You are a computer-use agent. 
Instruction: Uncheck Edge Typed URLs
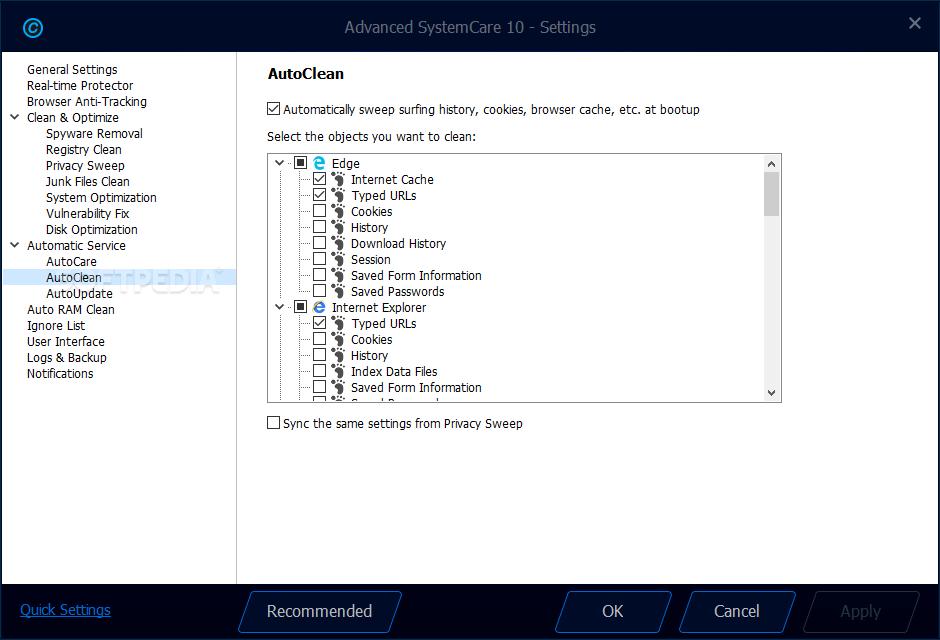coord(320,195)
